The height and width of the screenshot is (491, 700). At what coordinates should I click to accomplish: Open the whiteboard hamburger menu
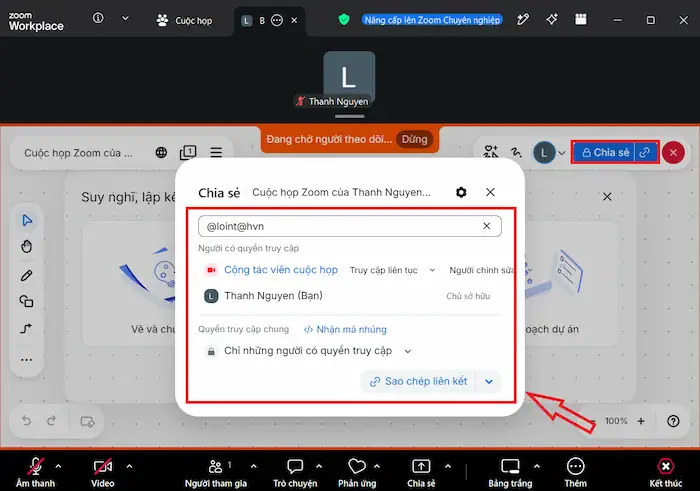pyautogui.click(x=216, y=153)
